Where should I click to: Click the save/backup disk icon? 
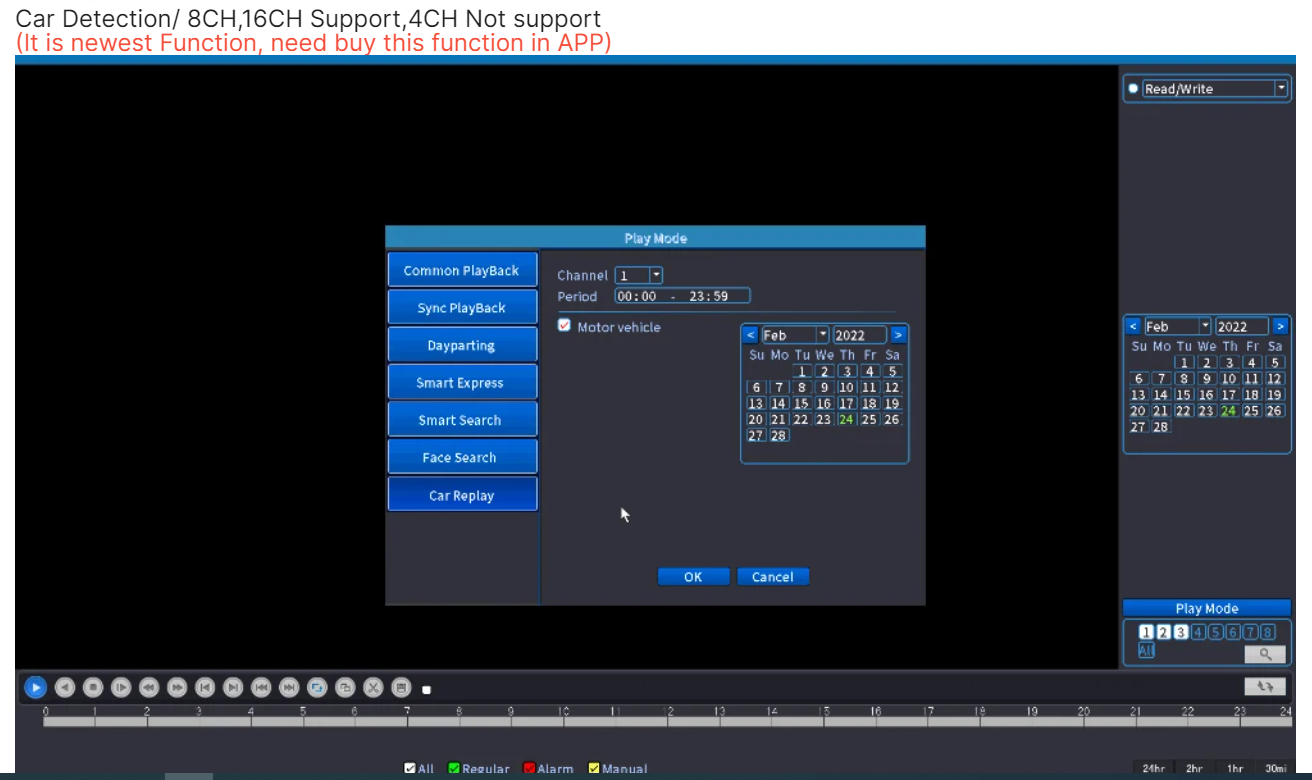pyautogui.click(x=401, y=687)
